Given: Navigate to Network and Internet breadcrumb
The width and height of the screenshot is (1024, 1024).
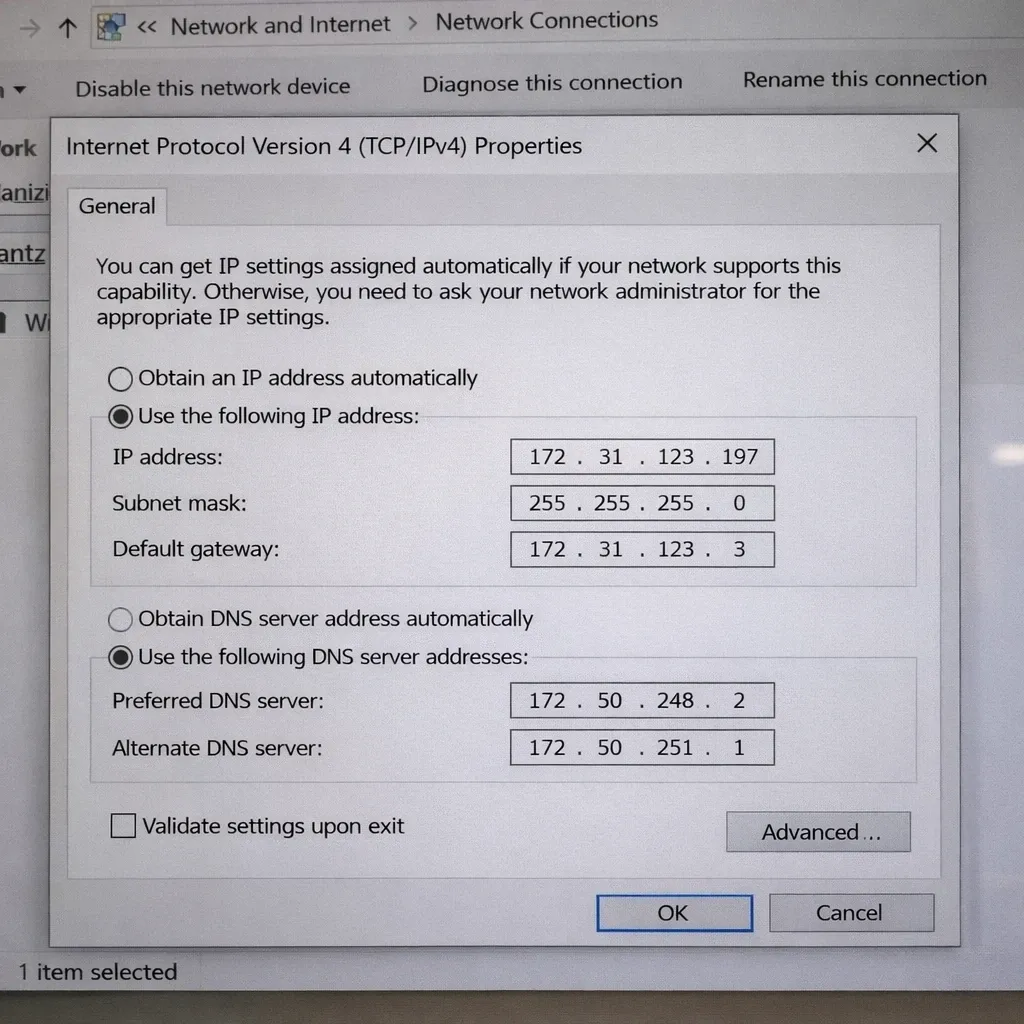Looking at the screenshot, I should tap(280, 24).
